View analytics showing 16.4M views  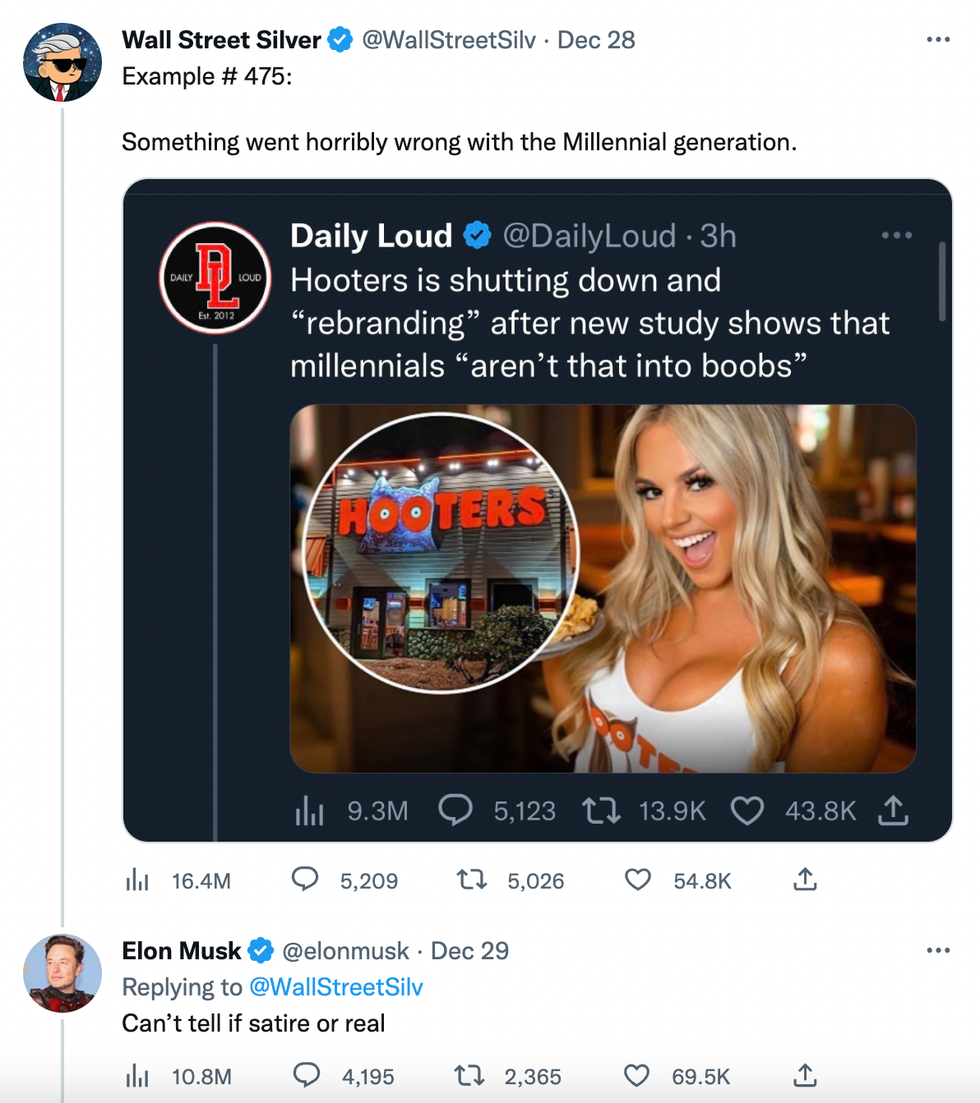click(136, 880)
